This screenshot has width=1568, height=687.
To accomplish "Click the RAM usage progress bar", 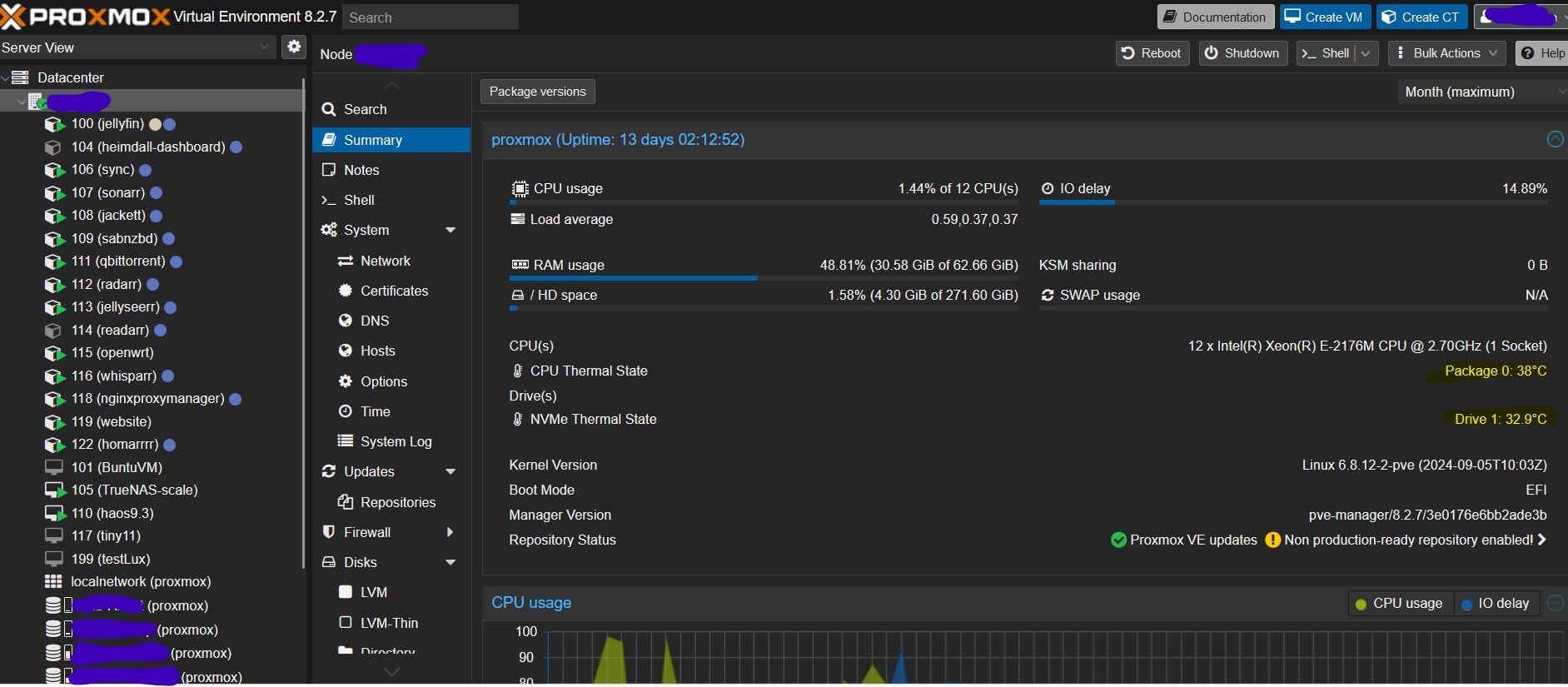I will point(764,278).
